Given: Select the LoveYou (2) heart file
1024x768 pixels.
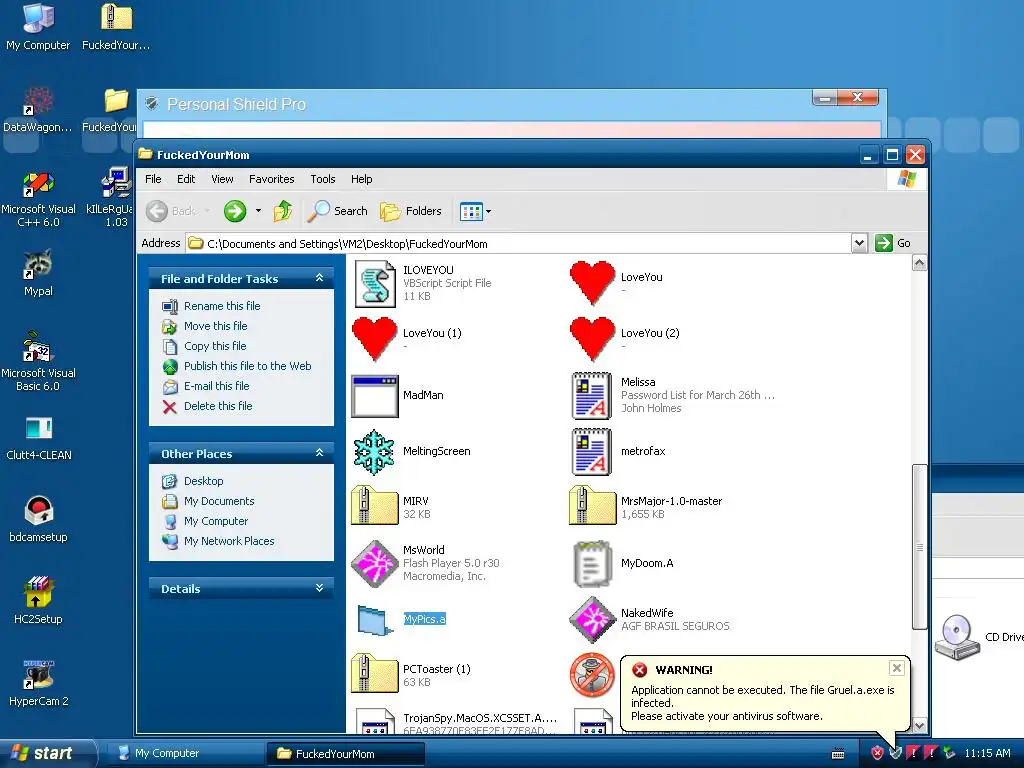Looking at the screenshot, I should coord(592,339).
